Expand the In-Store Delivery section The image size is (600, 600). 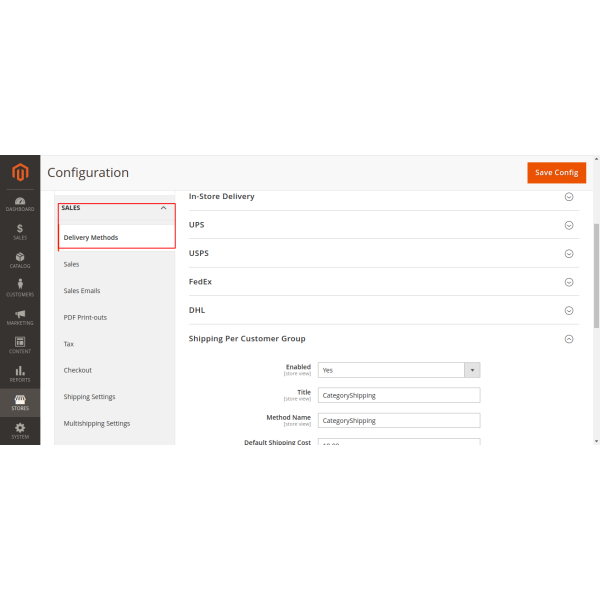[569, 197]
